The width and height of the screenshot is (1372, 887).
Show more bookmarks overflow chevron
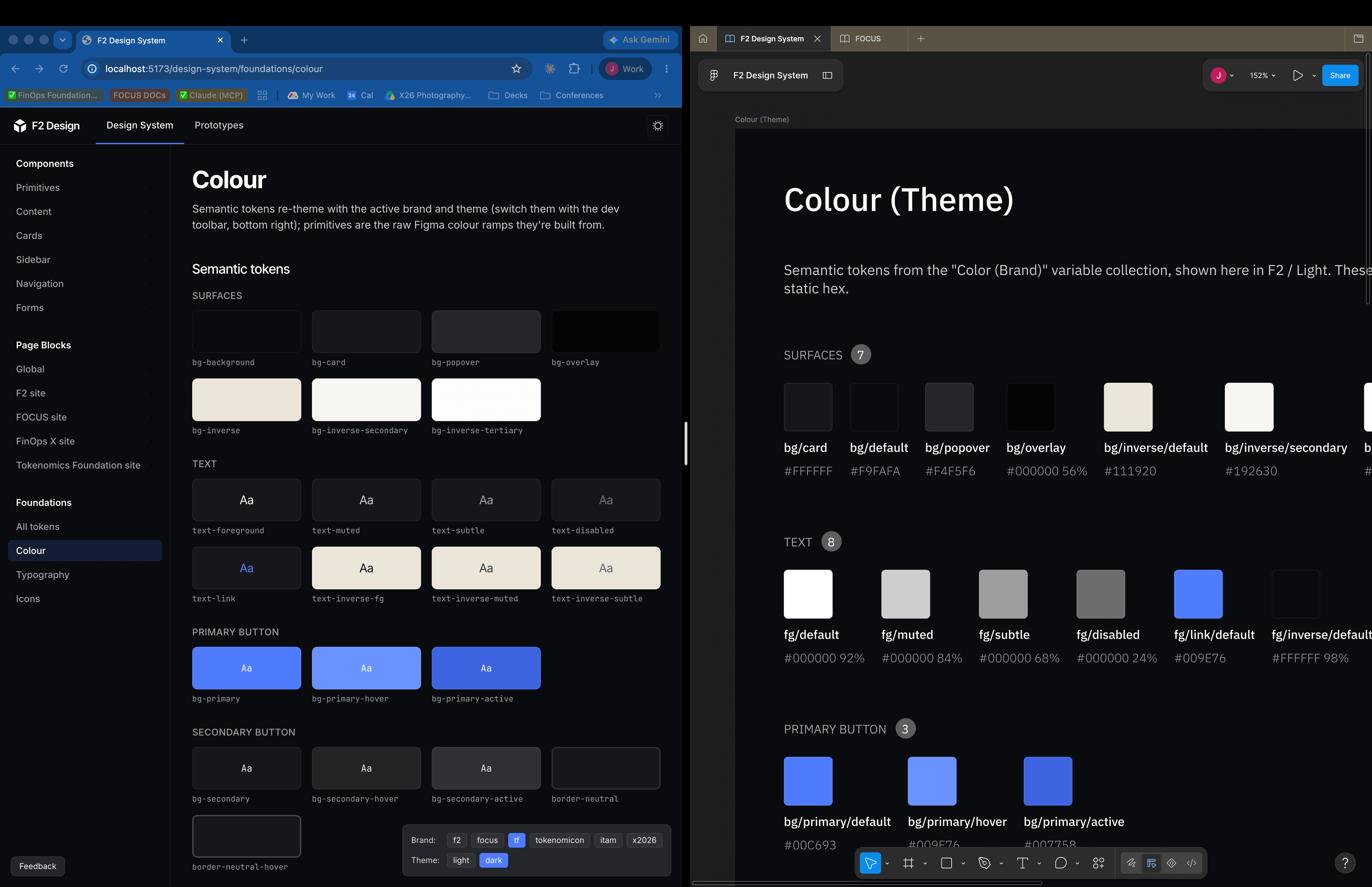point(658,96)
